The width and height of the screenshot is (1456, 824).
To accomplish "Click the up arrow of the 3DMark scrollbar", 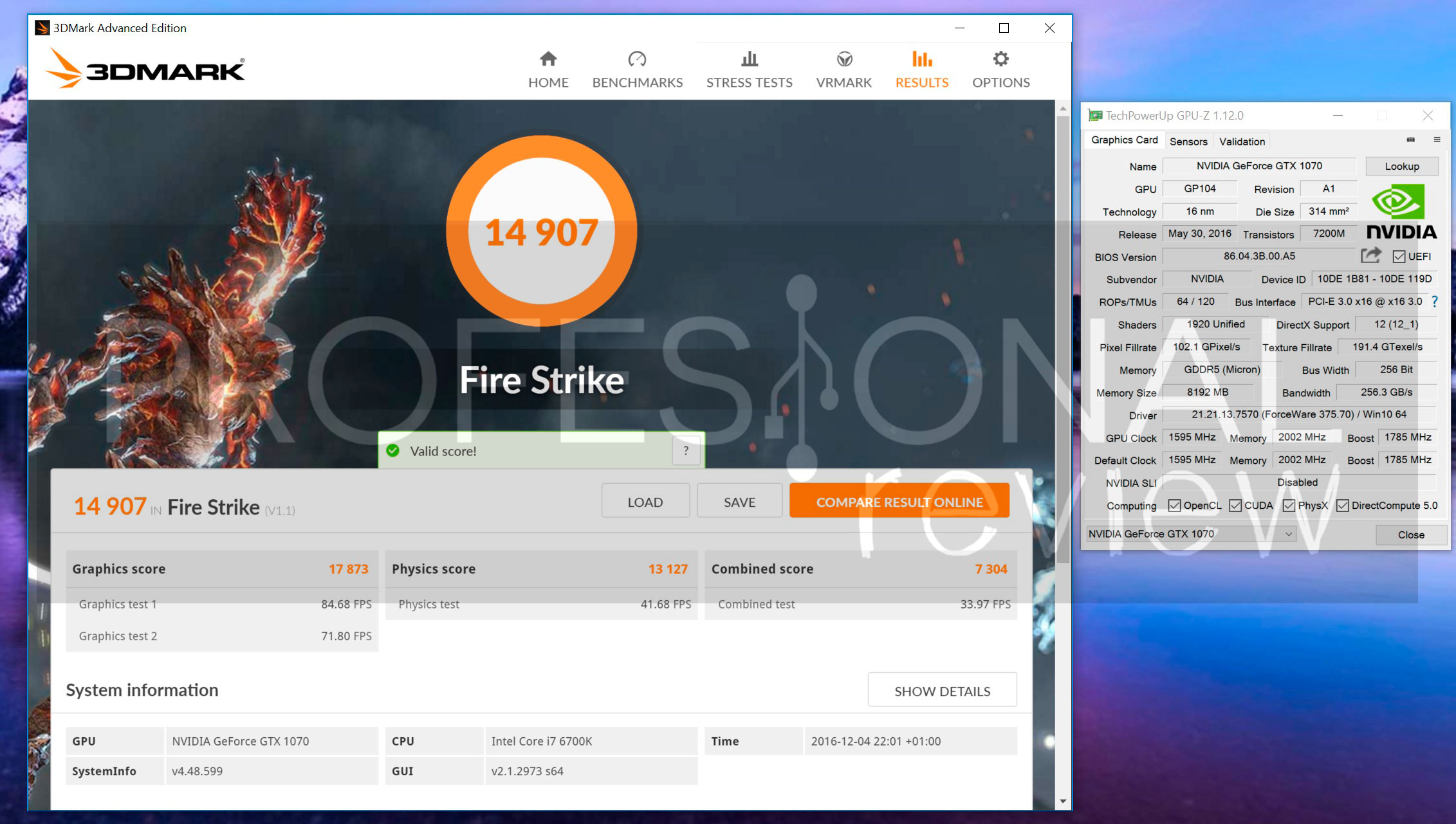I will (x=1063, y=108).
